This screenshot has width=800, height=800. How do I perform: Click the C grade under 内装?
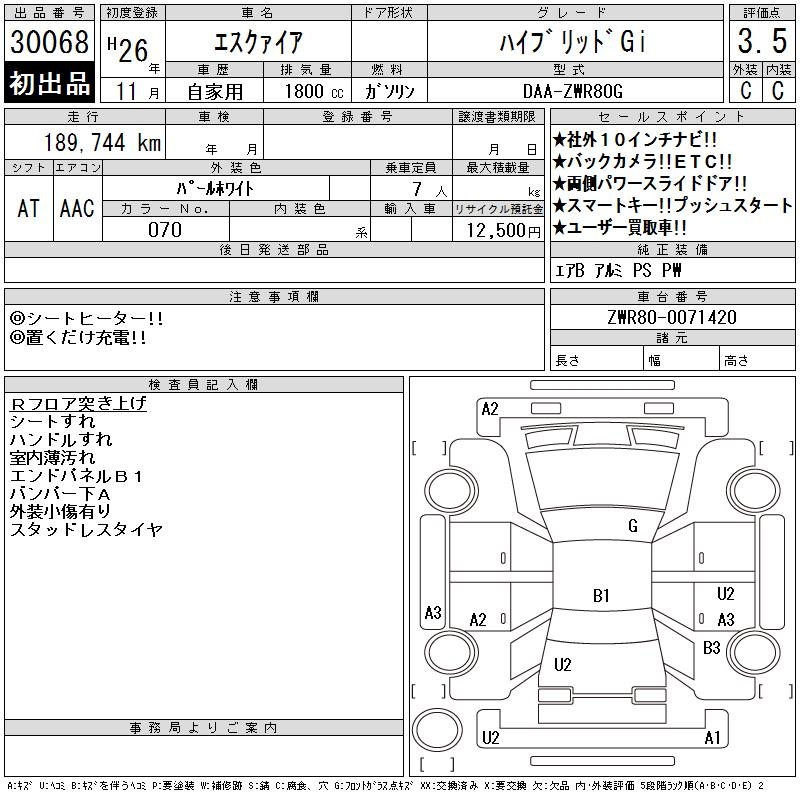click(x=778, y=90)
